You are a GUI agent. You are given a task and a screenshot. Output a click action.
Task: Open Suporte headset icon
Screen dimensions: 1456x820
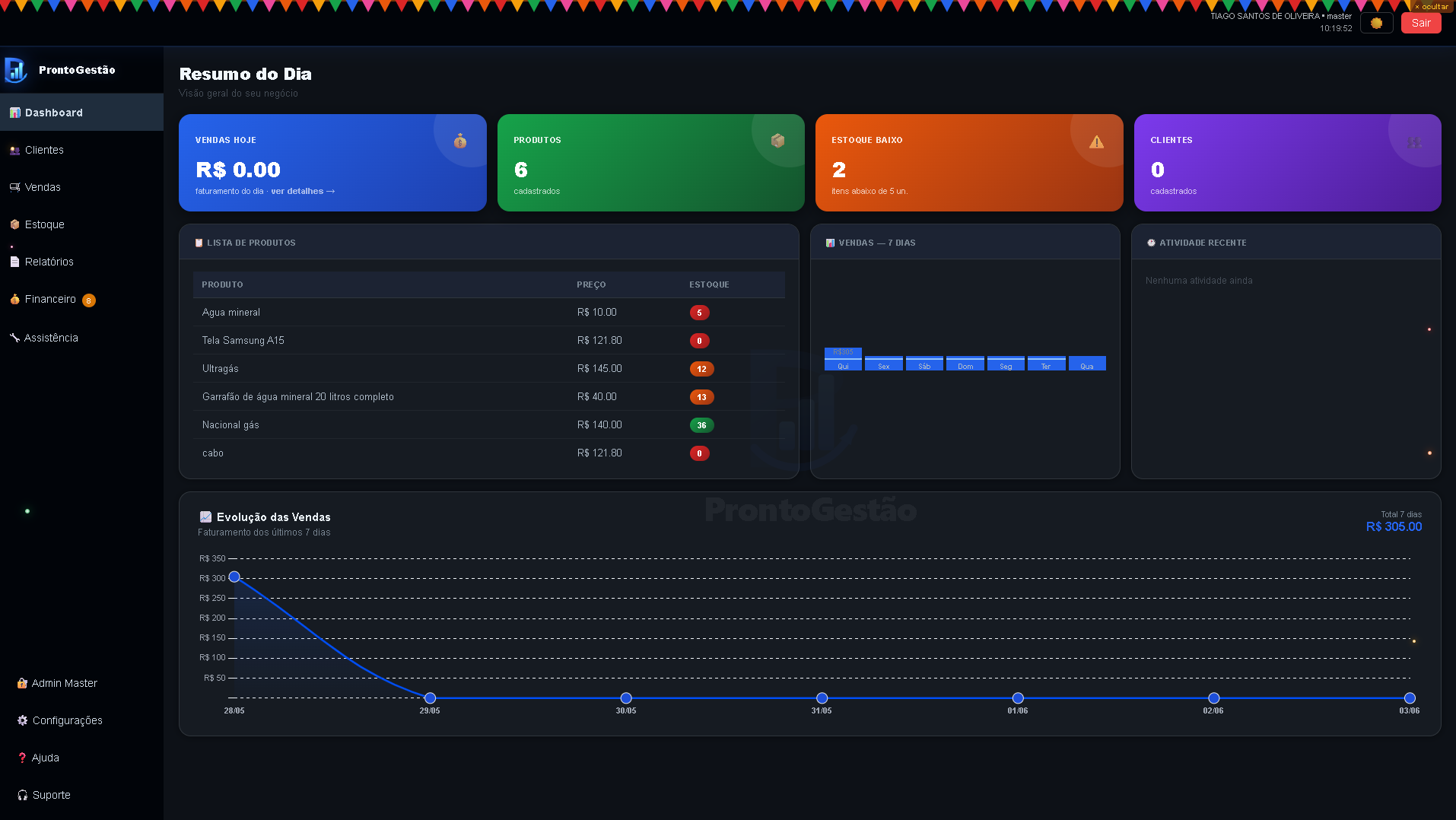tap(22, 795)
